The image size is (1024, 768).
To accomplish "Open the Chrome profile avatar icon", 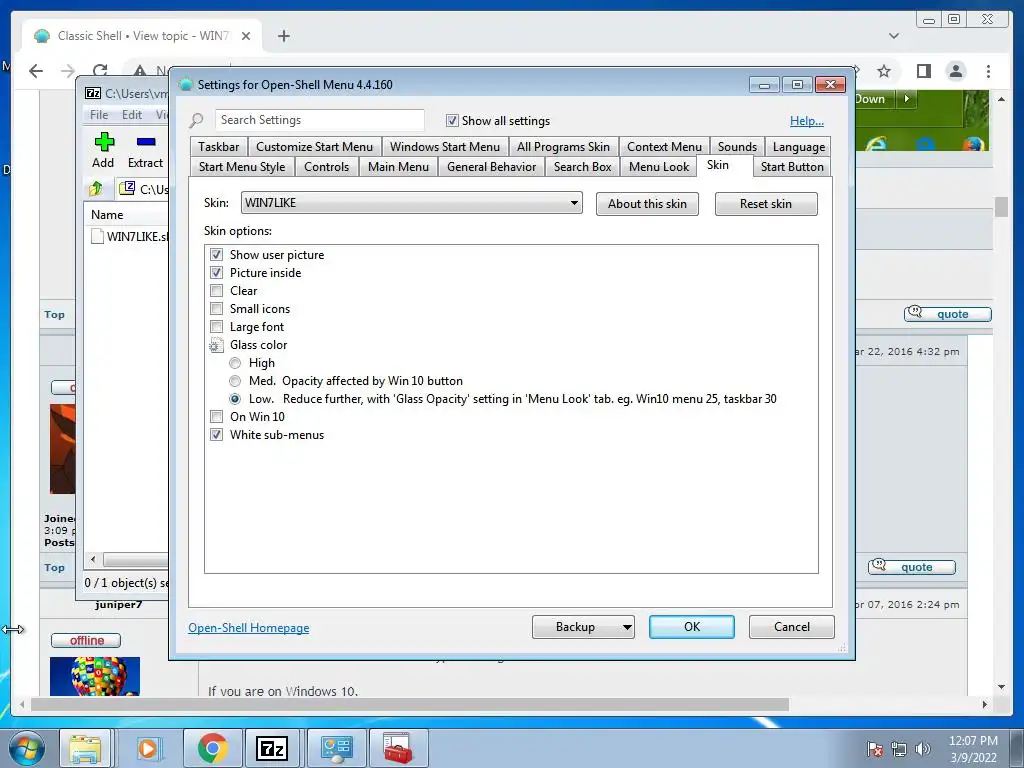I will (956, 71).
